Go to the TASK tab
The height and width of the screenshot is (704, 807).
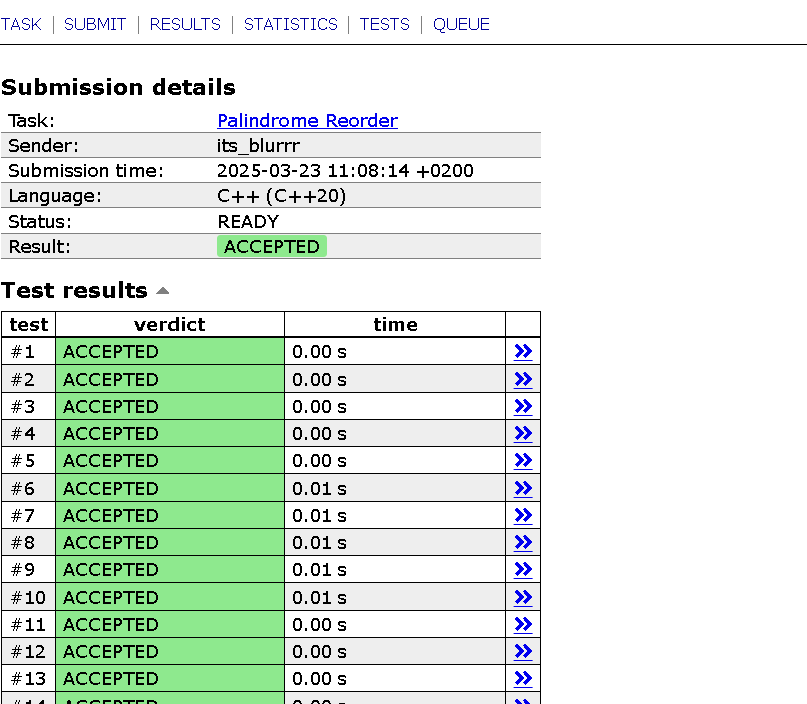point(21,24)
